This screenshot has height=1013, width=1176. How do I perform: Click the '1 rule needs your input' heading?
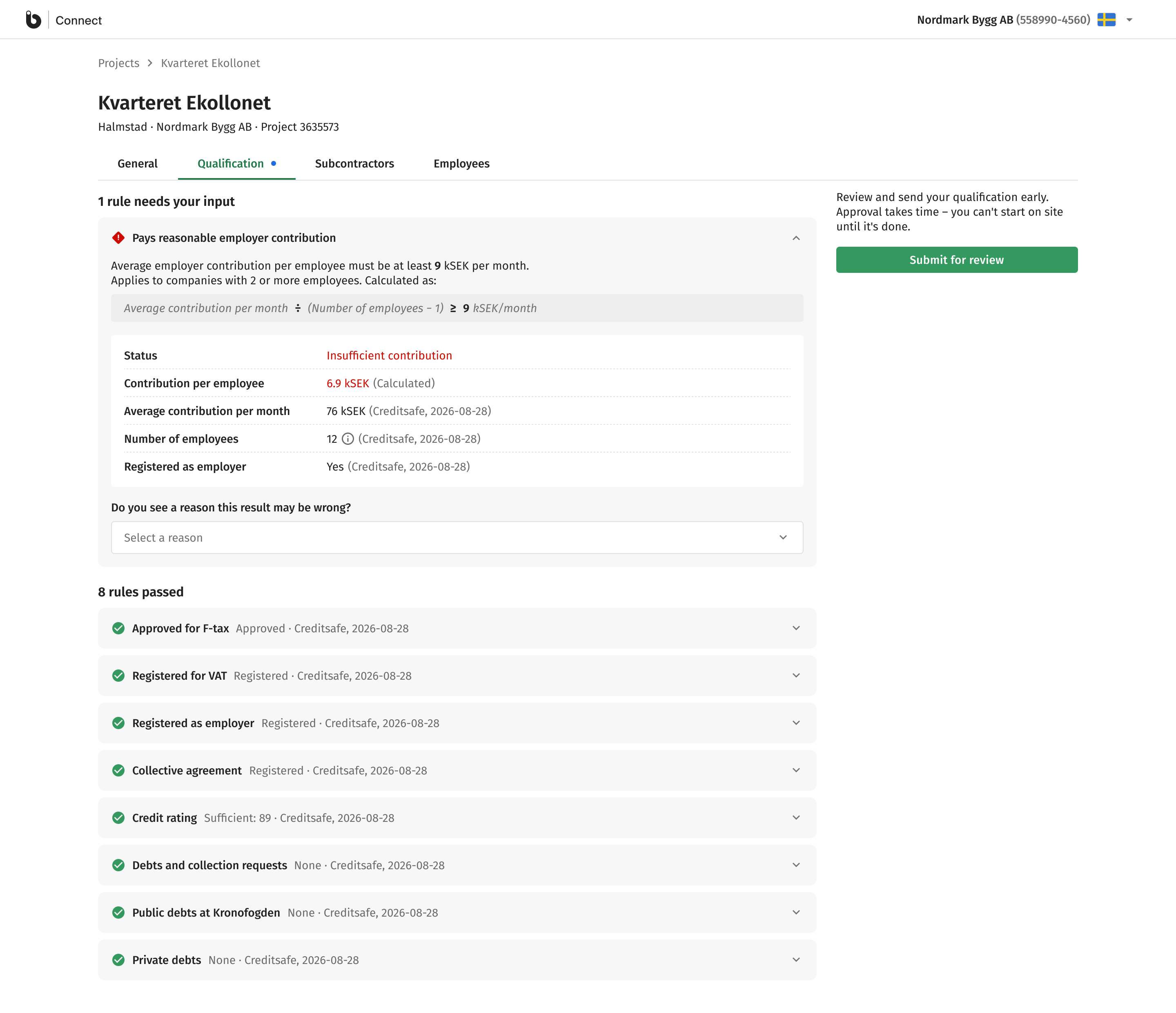point(166,201)
